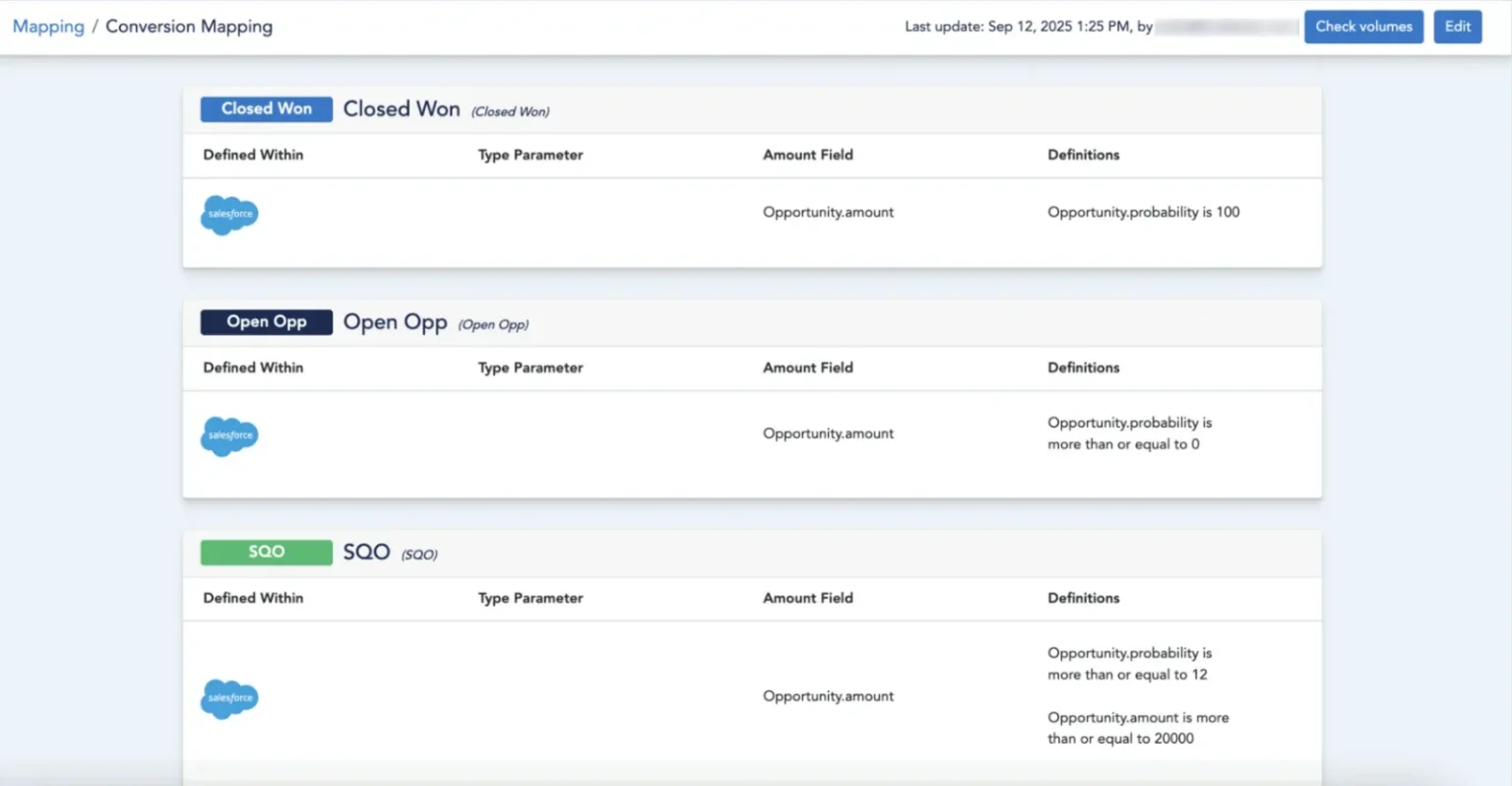Viewport: 1512px width, 786px height.
Task: Click the Edit button
Action: coord(1458,27)
